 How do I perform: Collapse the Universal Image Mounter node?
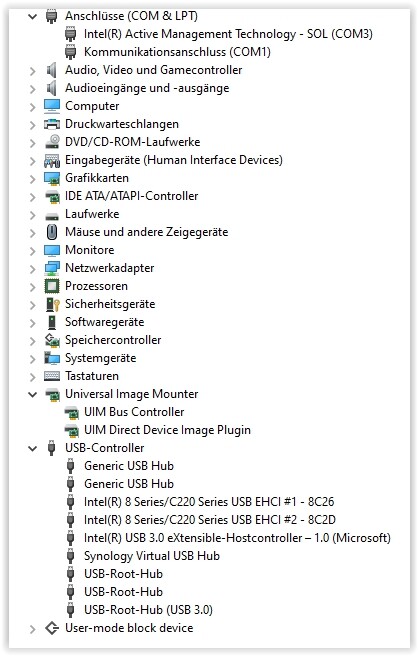pyautogui.click(x=32, y=395)
